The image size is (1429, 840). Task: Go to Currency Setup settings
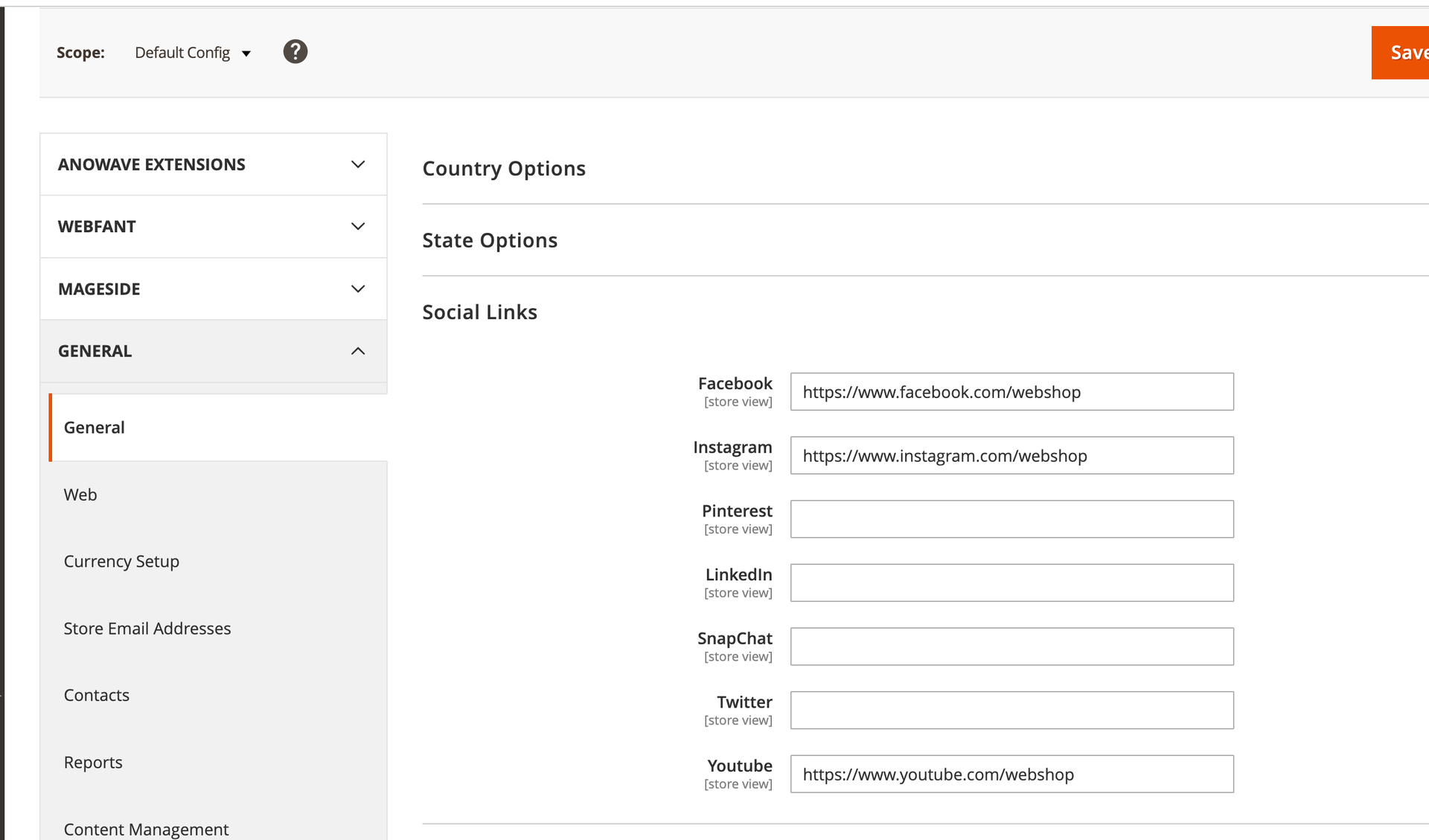121,562
